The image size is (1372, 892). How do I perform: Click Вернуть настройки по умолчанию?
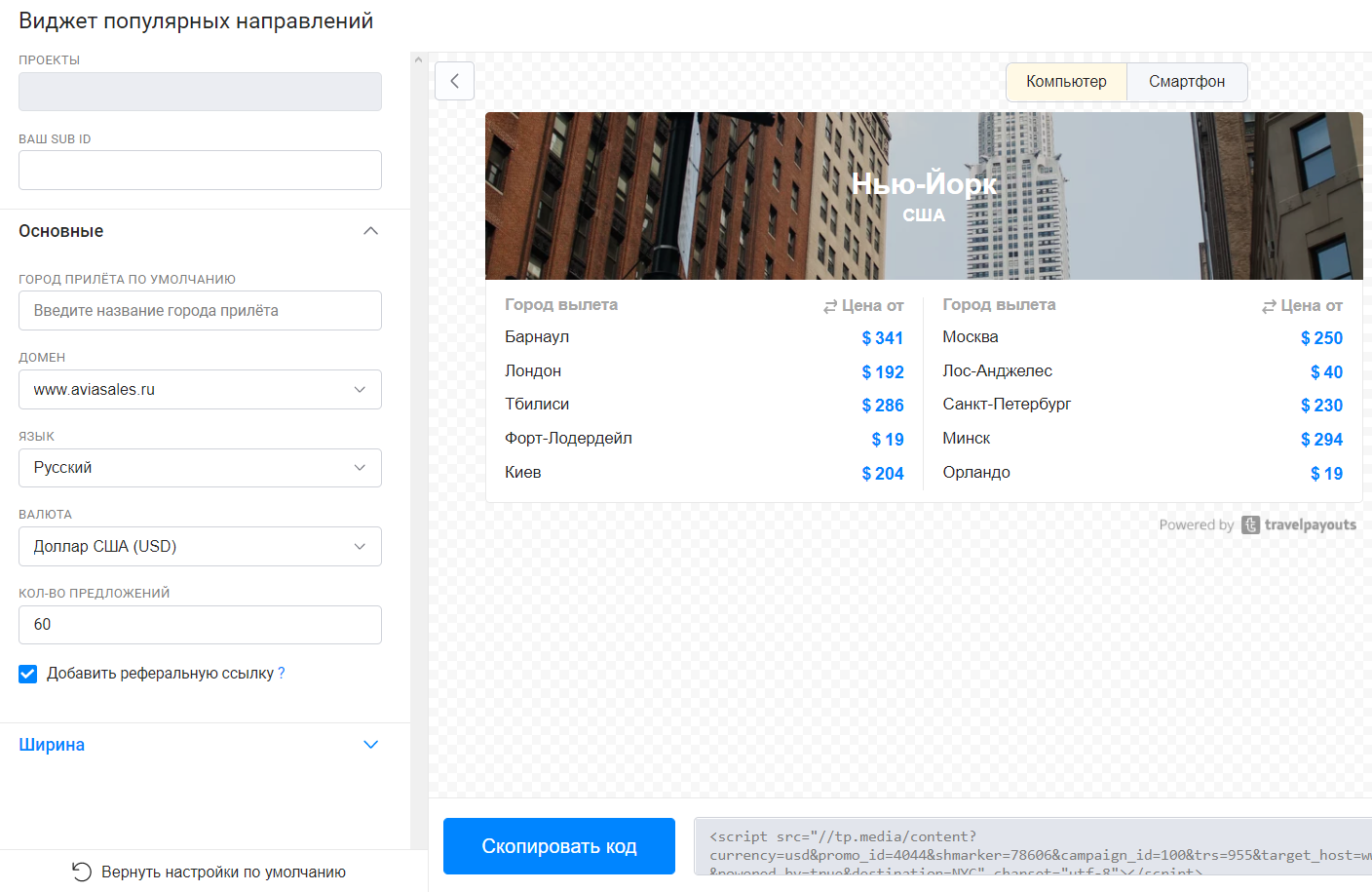223,872
